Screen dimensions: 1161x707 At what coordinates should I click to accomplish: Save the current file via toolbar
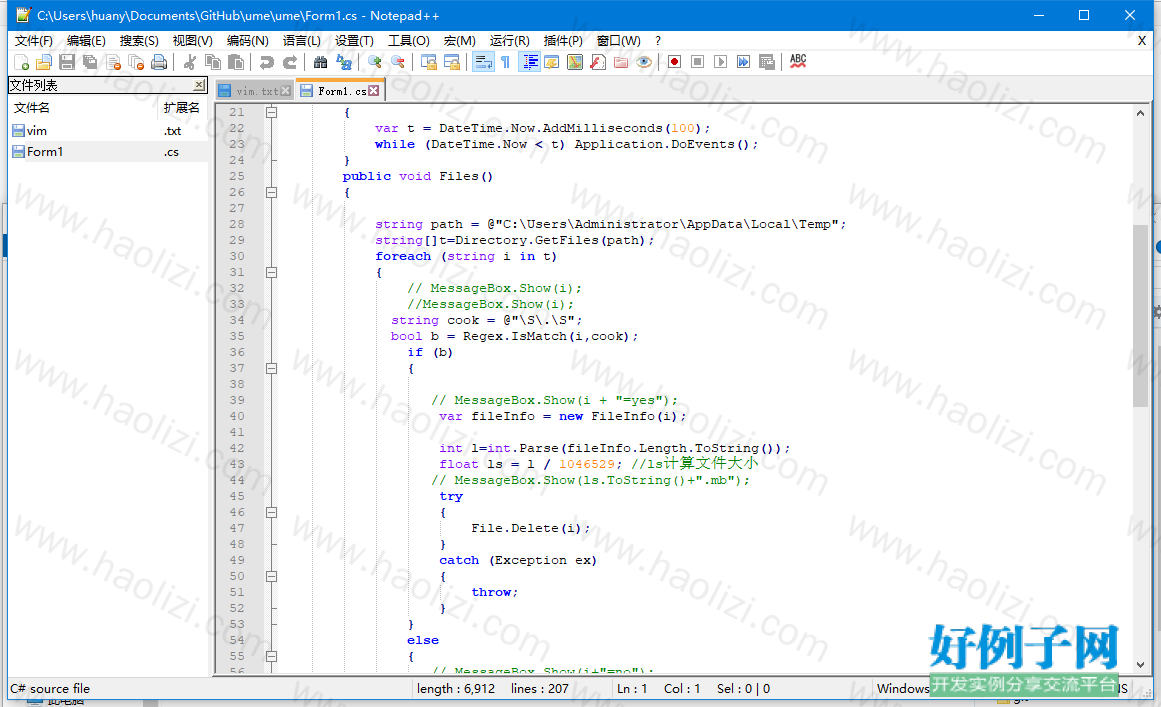(x=67, y=62)
